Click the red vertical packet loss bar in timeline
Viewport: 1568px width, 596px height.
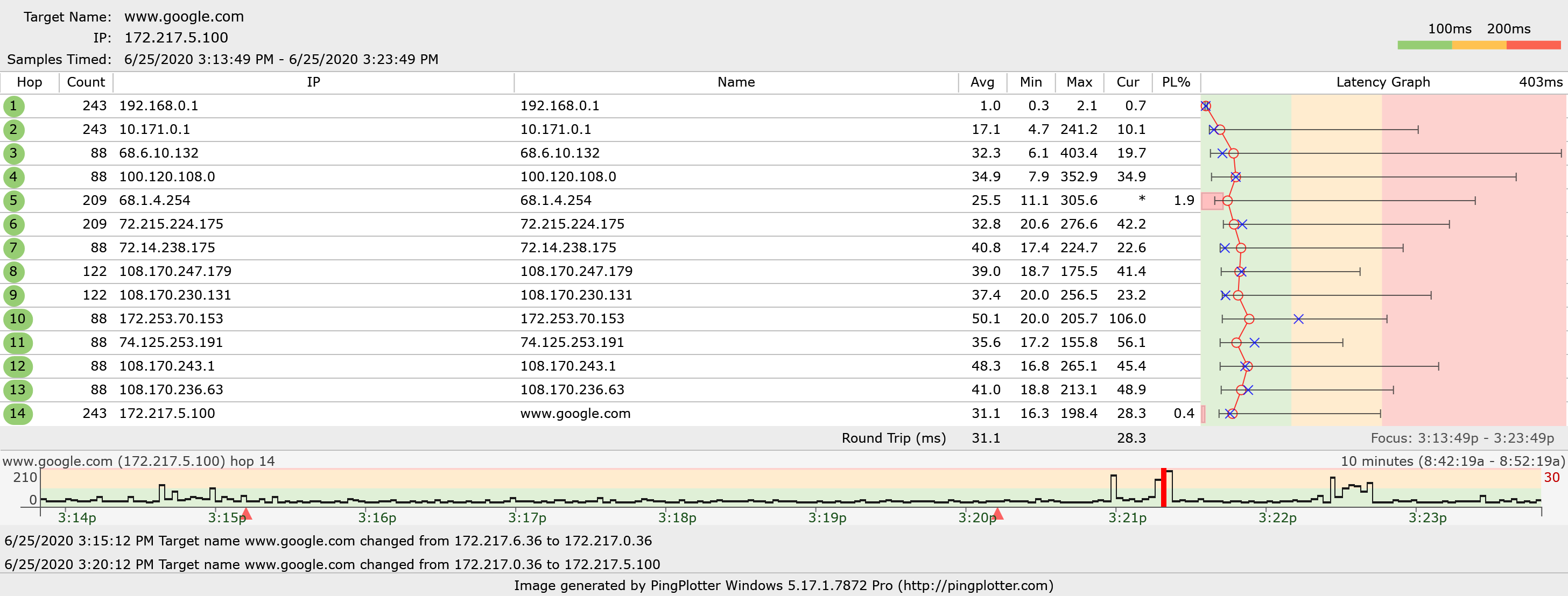[x=1164, y=488]
